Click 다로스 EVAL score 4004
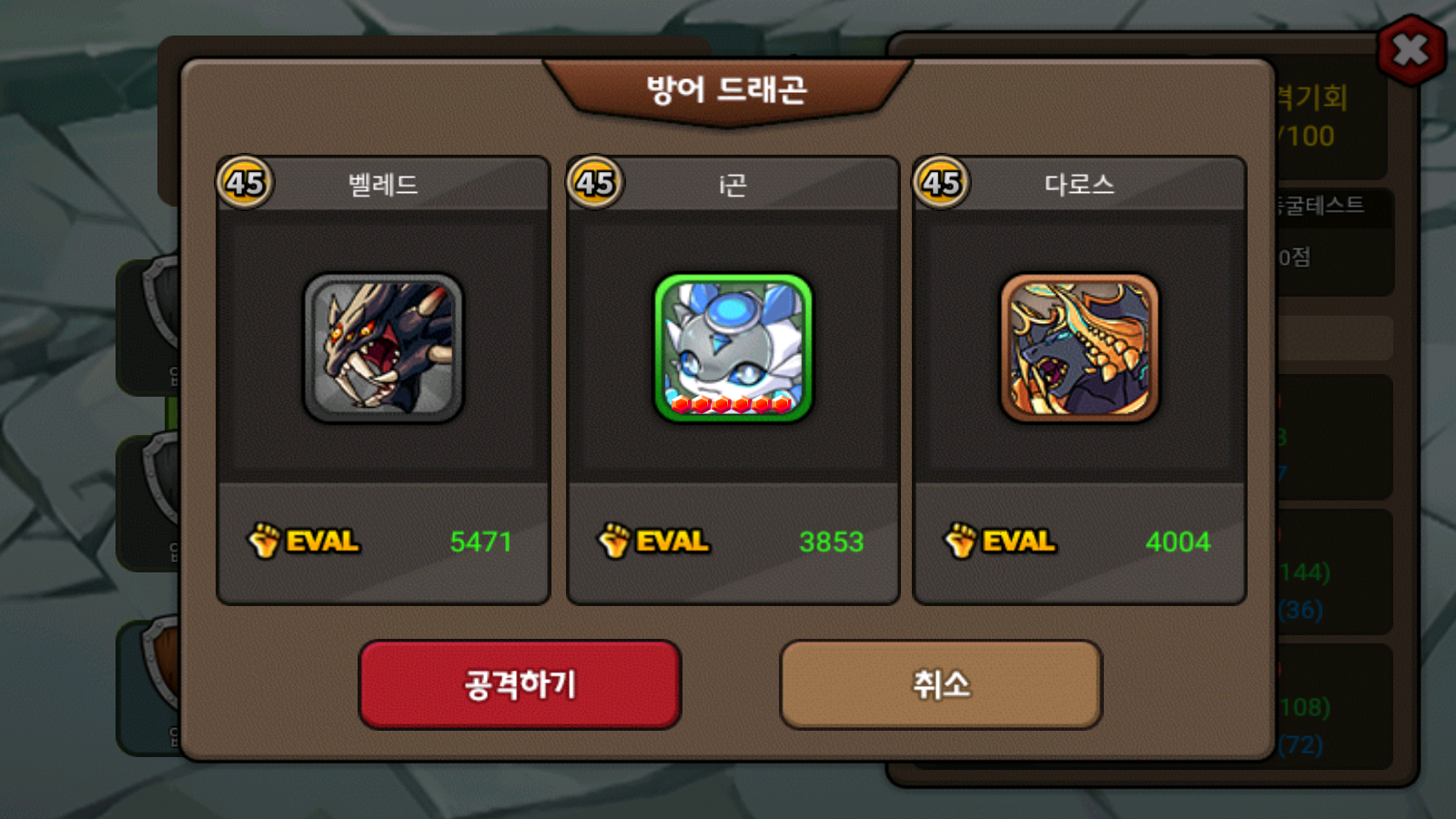 click(1178, 541)
